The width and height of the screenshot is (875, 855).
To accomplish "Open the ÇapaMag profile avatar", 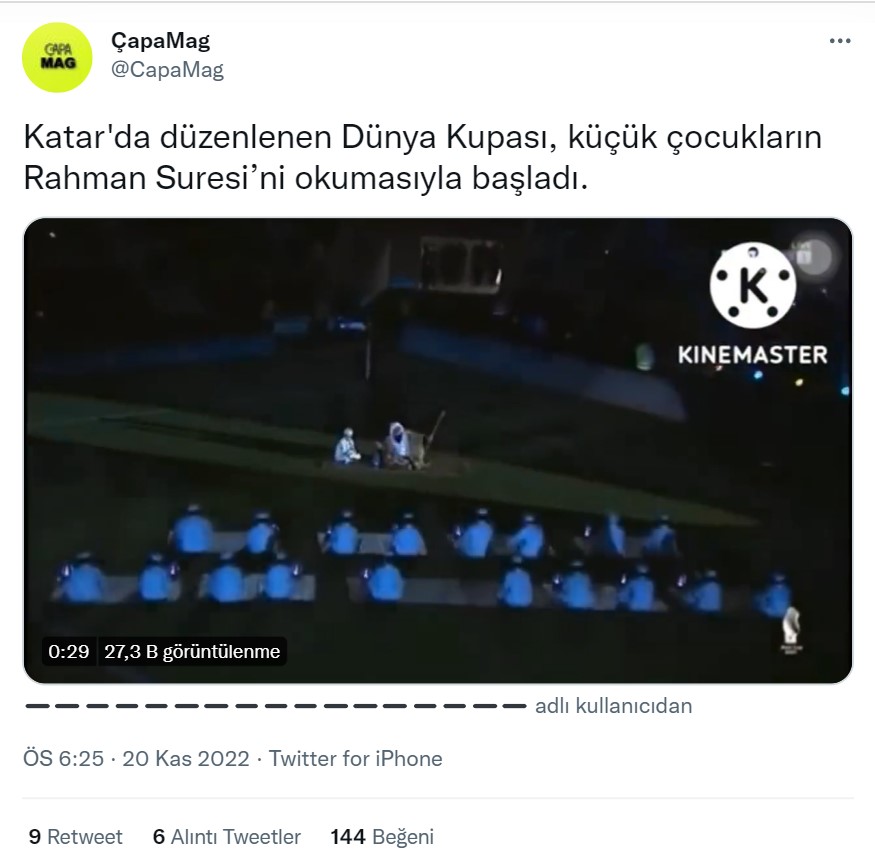I will (x=57, y=57).
